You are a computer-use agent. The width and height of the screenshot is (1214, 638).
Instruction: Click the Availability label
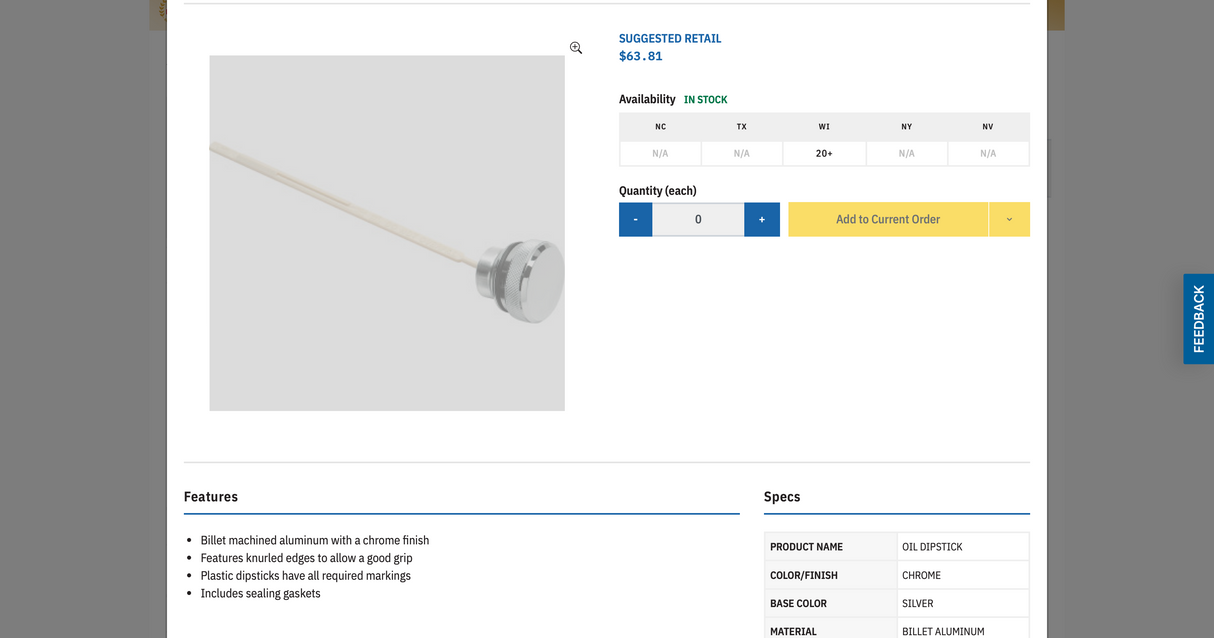coord(647,99)
